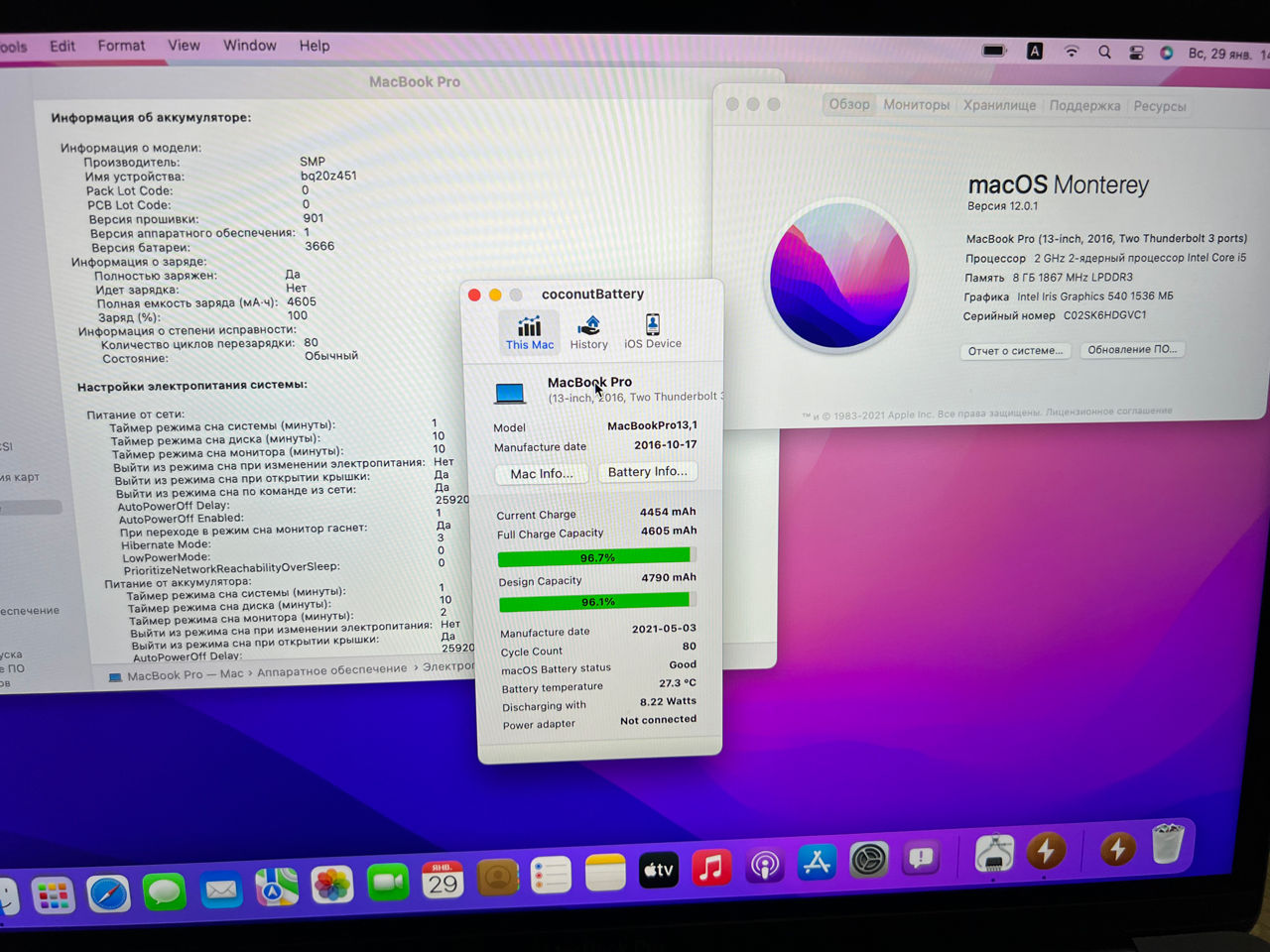Open the Лицензионное соглашение link
1270x952 pixels.
coord(1108,412)
